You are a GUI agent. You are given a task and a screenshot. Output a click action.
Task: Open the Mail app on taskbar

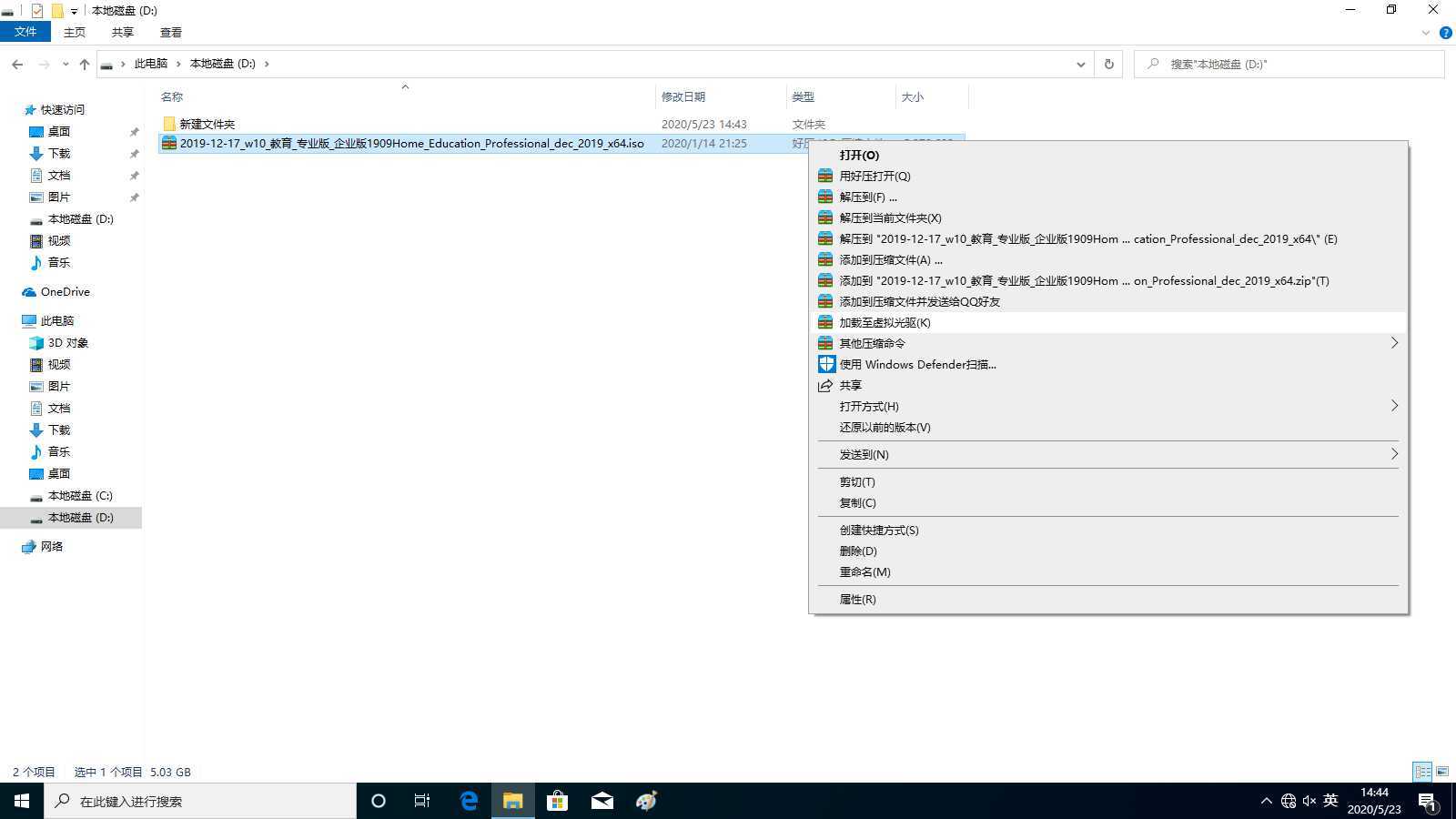click(602, 801)
